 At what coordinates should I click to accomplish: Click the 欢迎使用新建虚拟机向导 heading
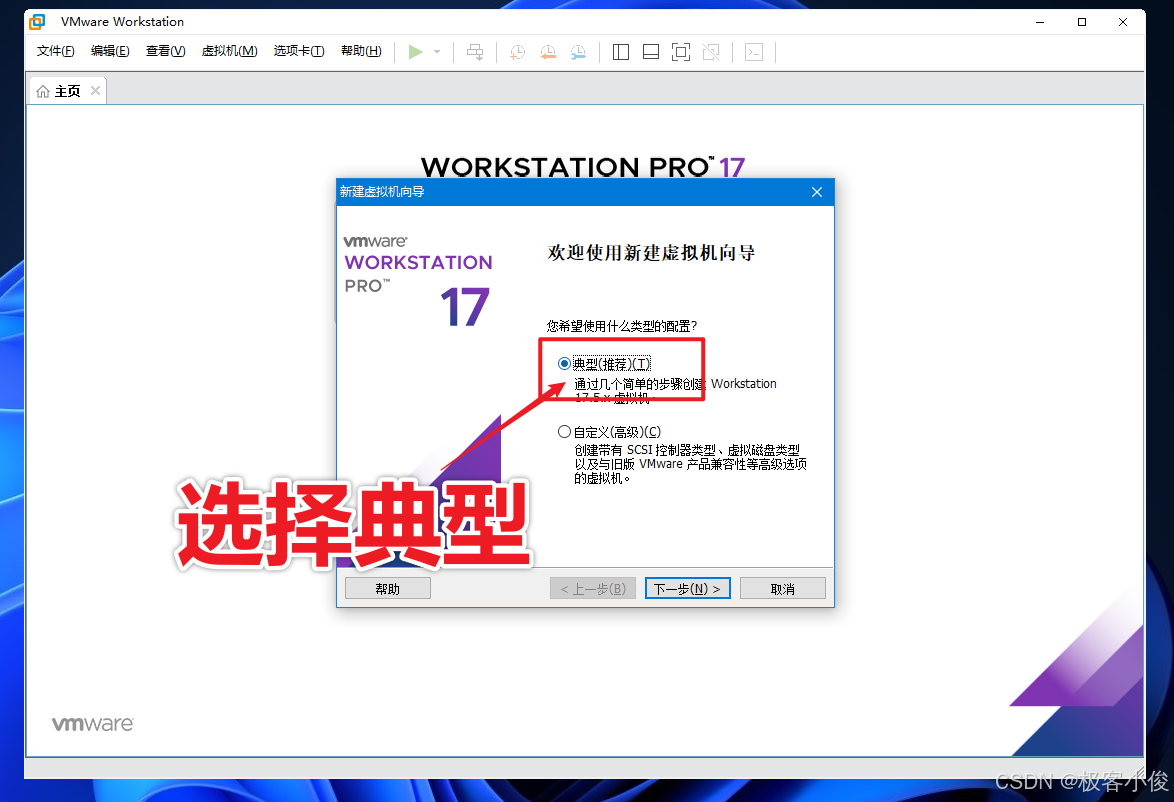pyautogui.click(x=651, y=253)
